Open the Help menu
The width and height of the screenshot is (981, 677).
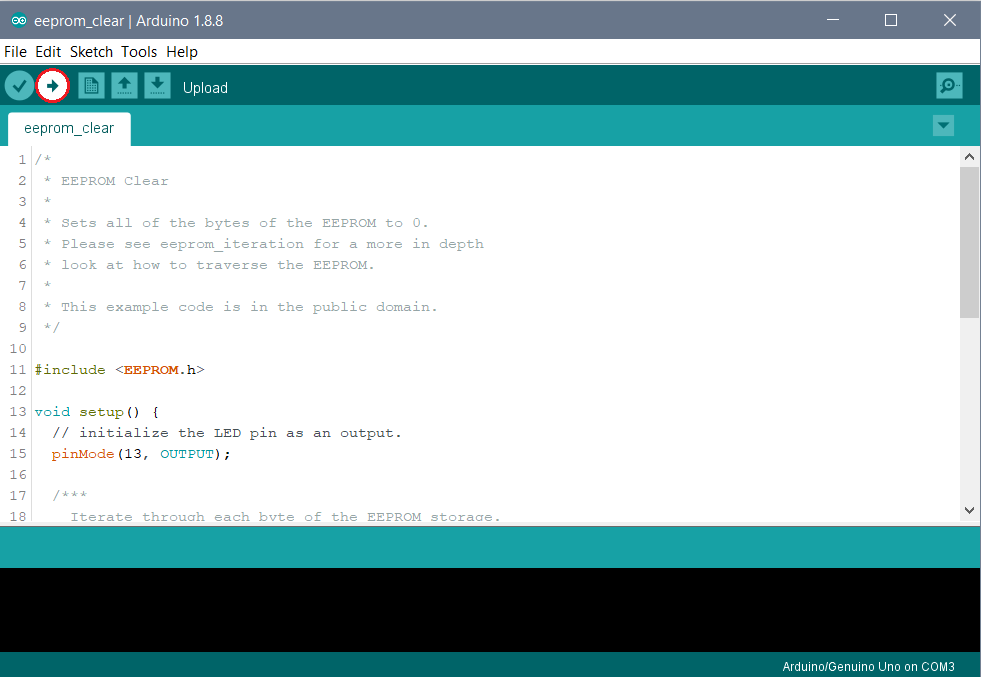pyautogui.click(x=182, y=52)
